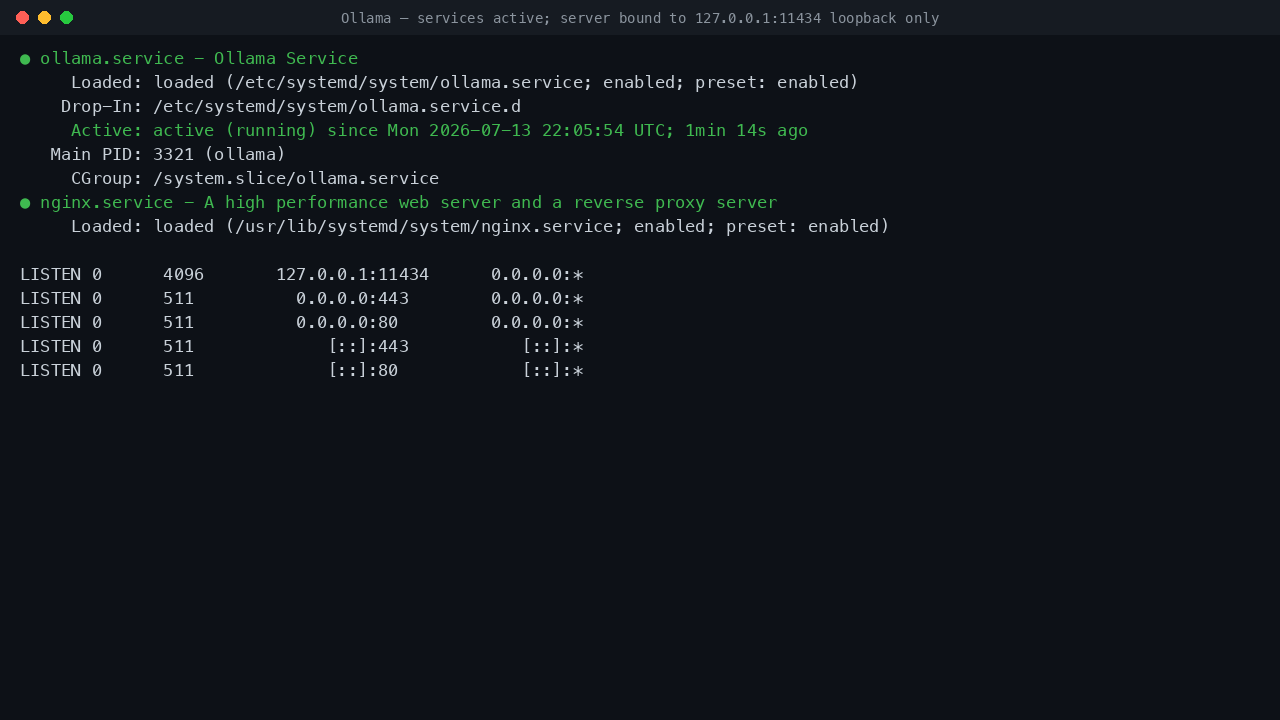Click Main PID value 3321 (ollama)
Viewport: 1280px width, 720px height.
(x=219, y=154)
